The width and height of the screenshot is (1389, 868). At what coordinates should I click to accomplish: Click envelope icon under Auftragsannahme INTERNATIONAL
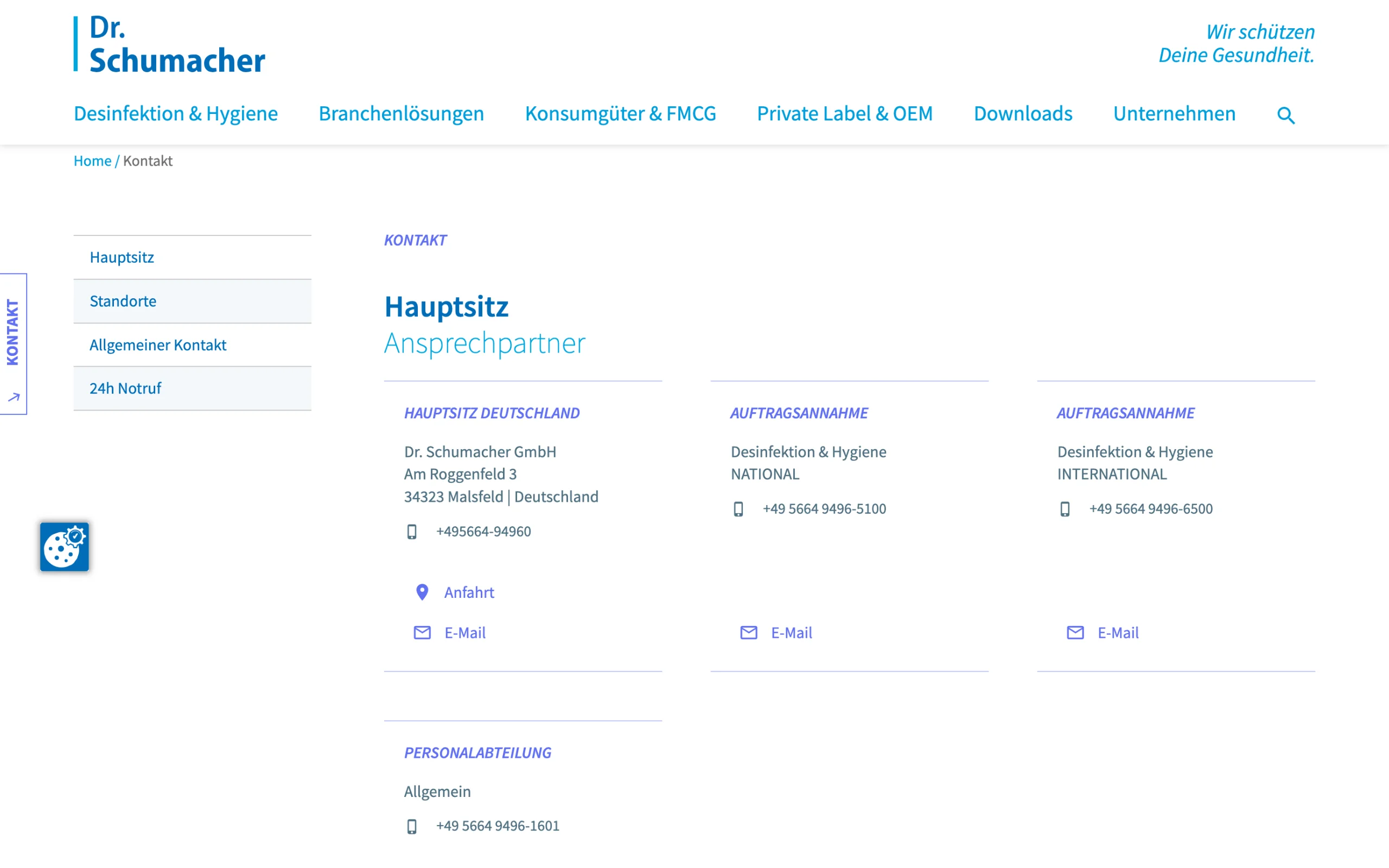pos(1075,633)
